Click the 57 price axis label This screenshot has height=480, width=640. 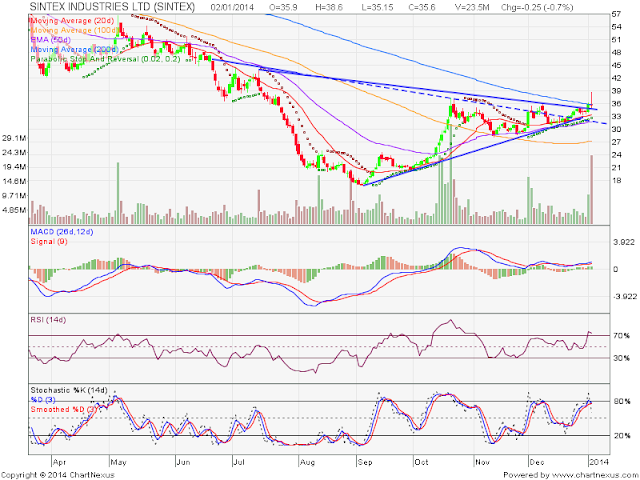tap(616, 14)
